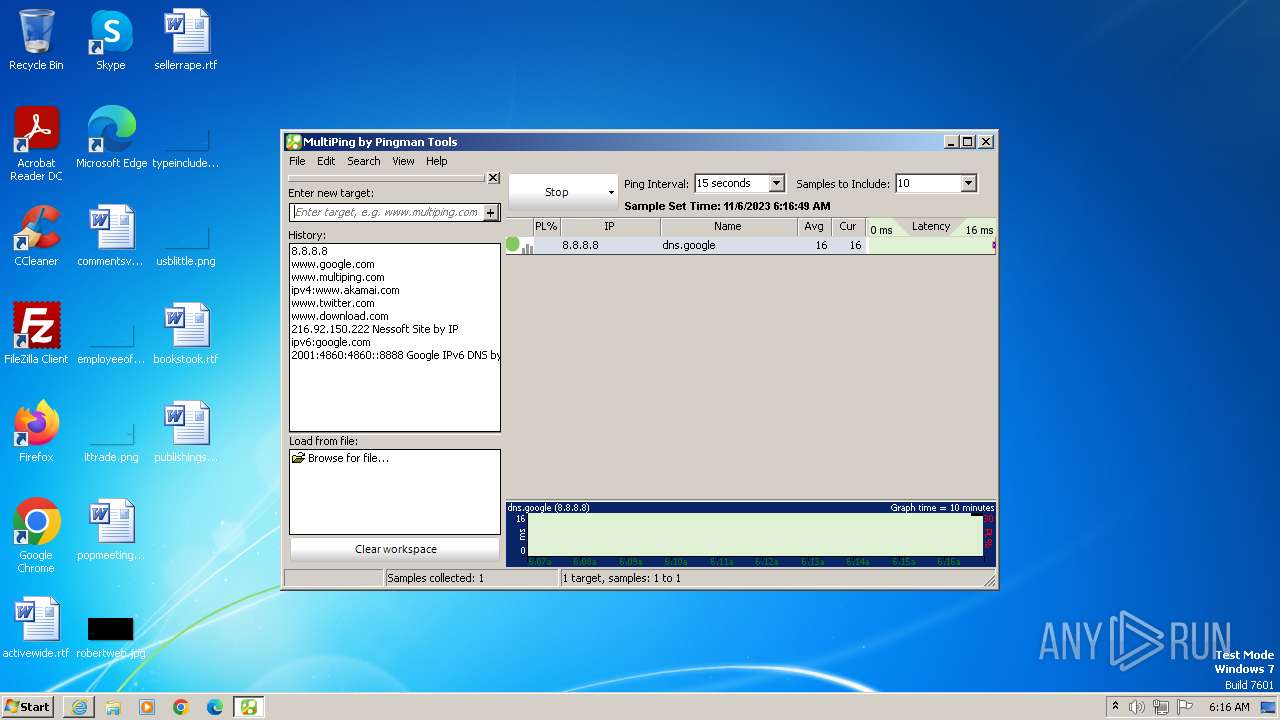Open the File menu
Screen dimensions: 1280x720
click(297, 161)
